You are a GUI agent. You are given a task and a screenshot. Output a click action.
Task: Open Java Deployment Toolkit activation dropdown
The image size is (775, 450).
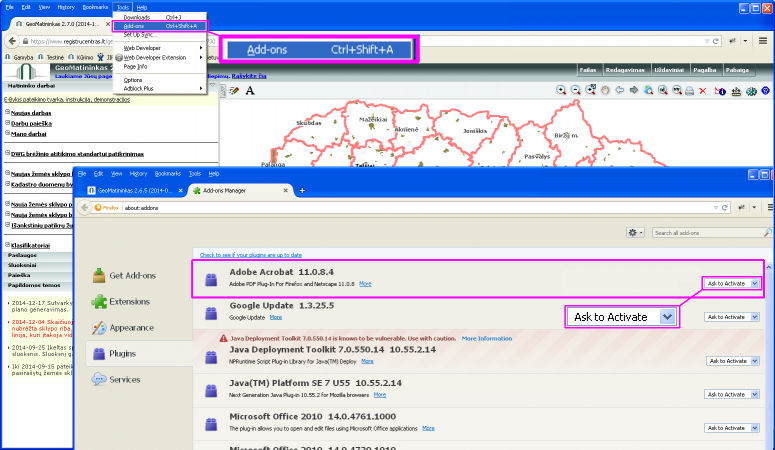pyautogui.click(x=733, y=361)
